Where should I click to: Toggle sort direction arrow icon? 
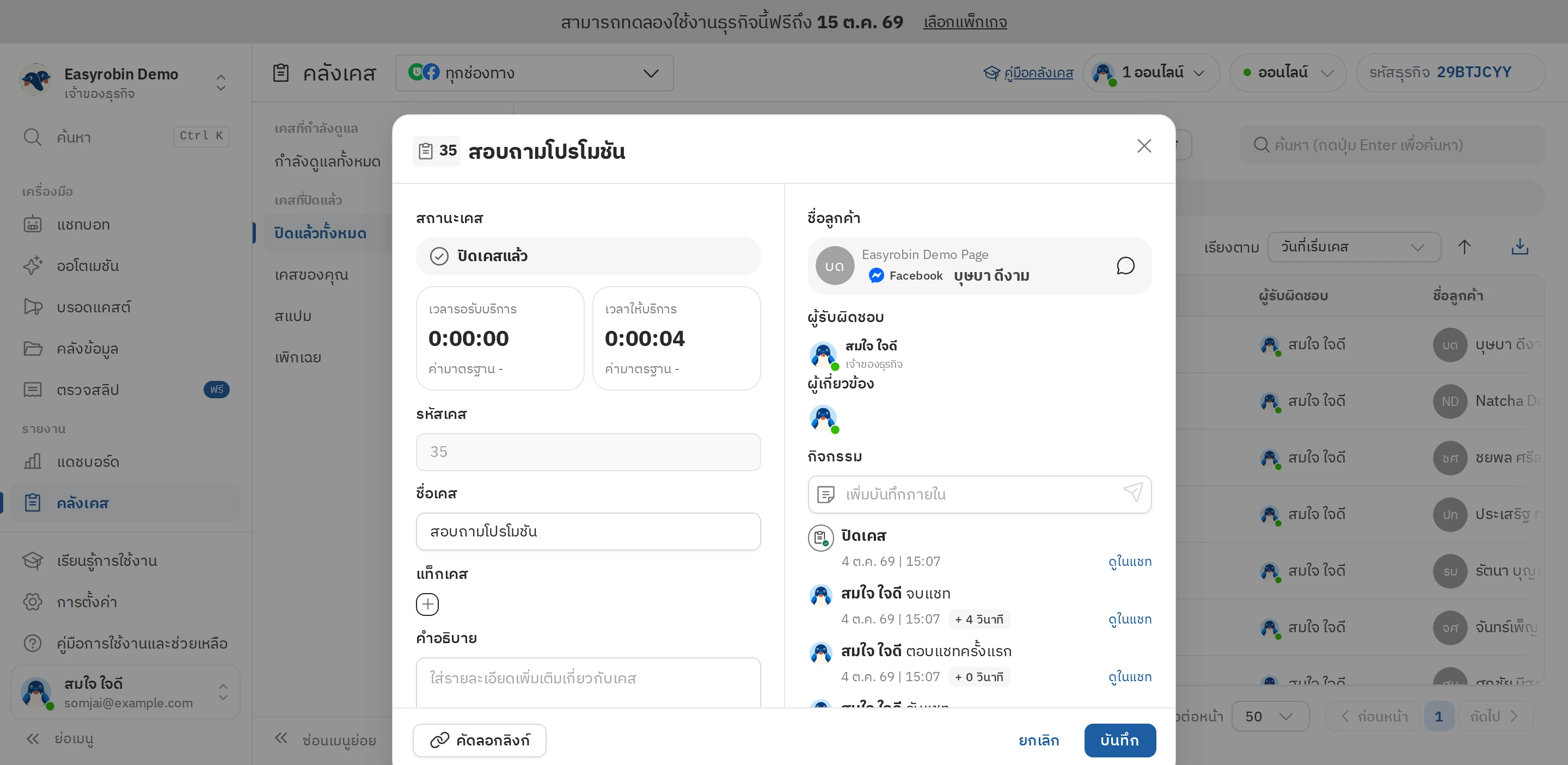click(1464, 247)
